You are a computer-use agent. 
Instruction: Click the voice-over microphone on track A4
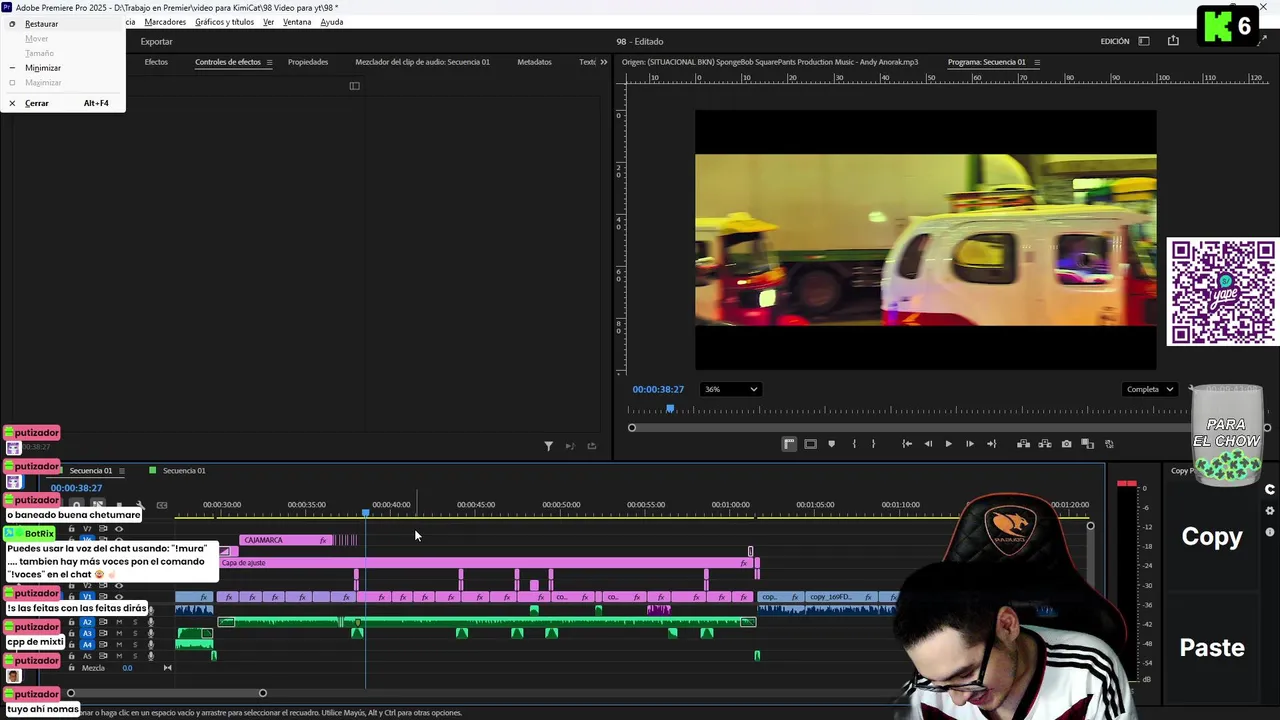click(x=151, y=645)
